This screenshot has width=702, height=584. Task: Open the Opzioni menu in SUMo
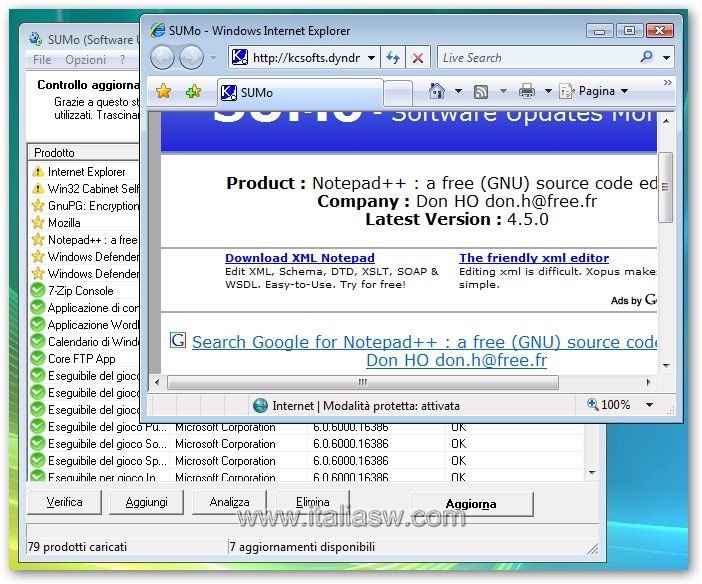pyautogui.click(x=86, y=60)
